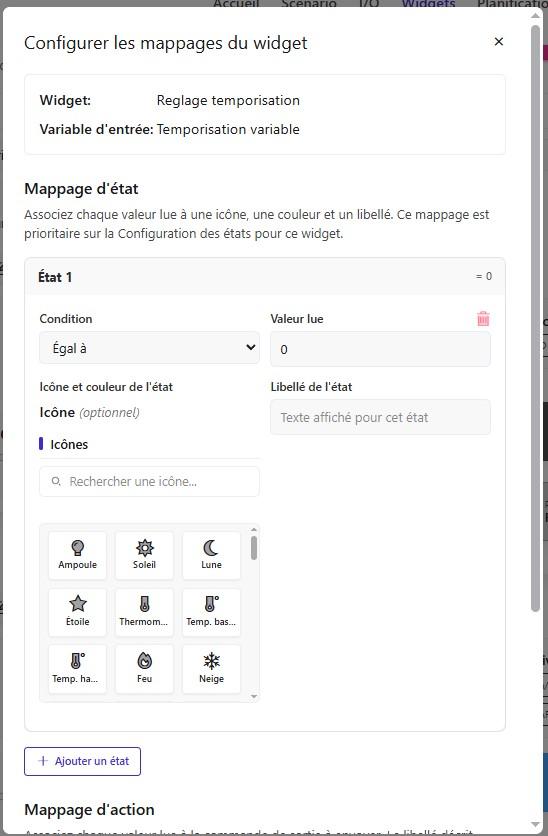Choose the Feu flame icon
Screen dimensions: 548x836
click(x=144, y=669)
